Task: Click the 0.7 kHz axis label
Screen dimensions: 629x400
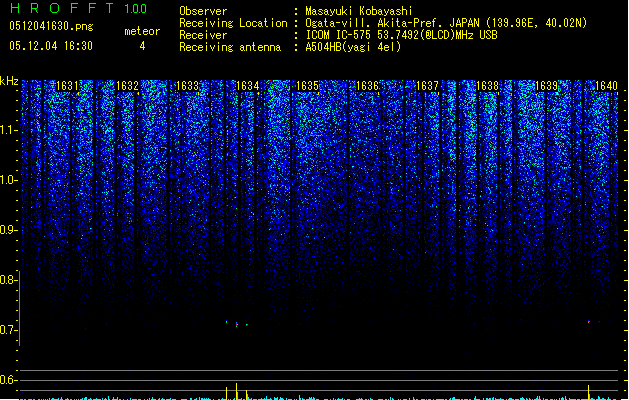Action: coord(8,330)
